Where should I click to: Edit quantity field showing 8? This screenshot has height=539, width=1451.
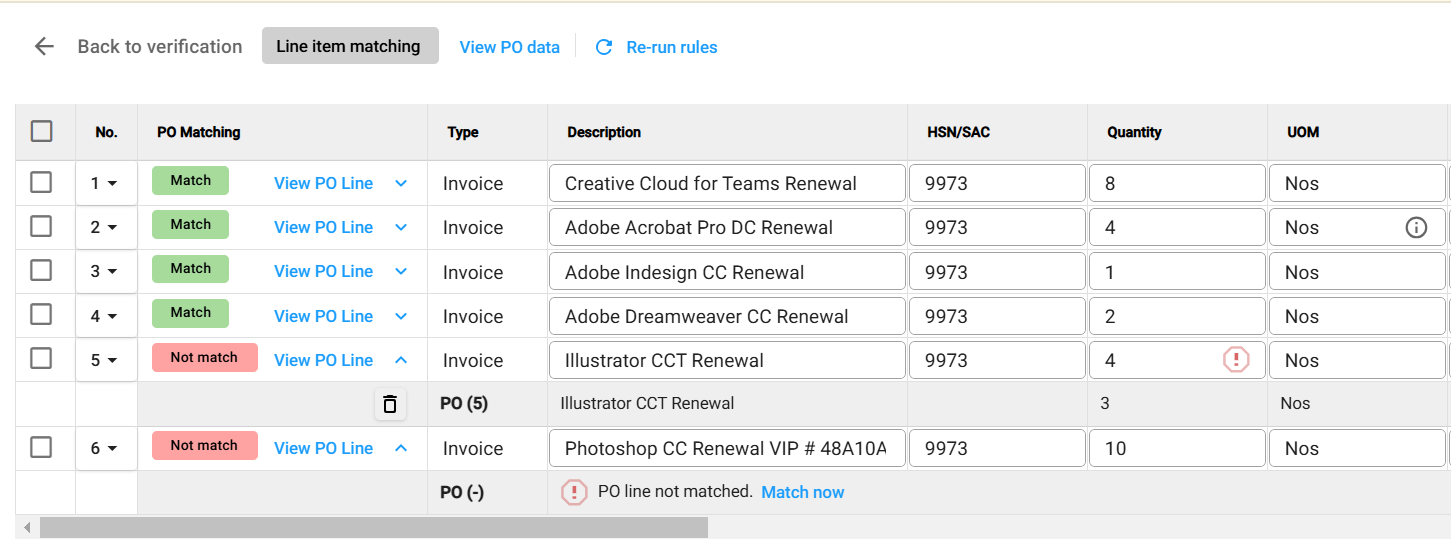(1177, 184)
